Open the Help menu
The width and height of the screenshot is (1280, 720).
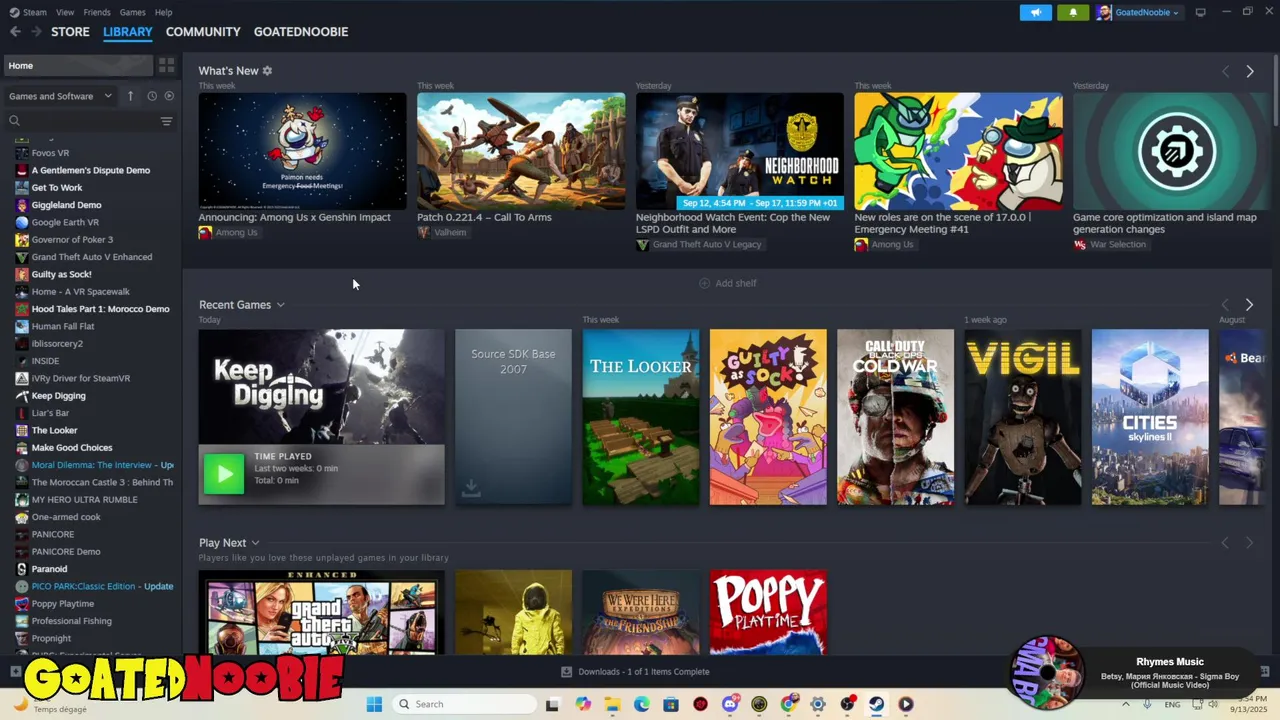point(164,12)
